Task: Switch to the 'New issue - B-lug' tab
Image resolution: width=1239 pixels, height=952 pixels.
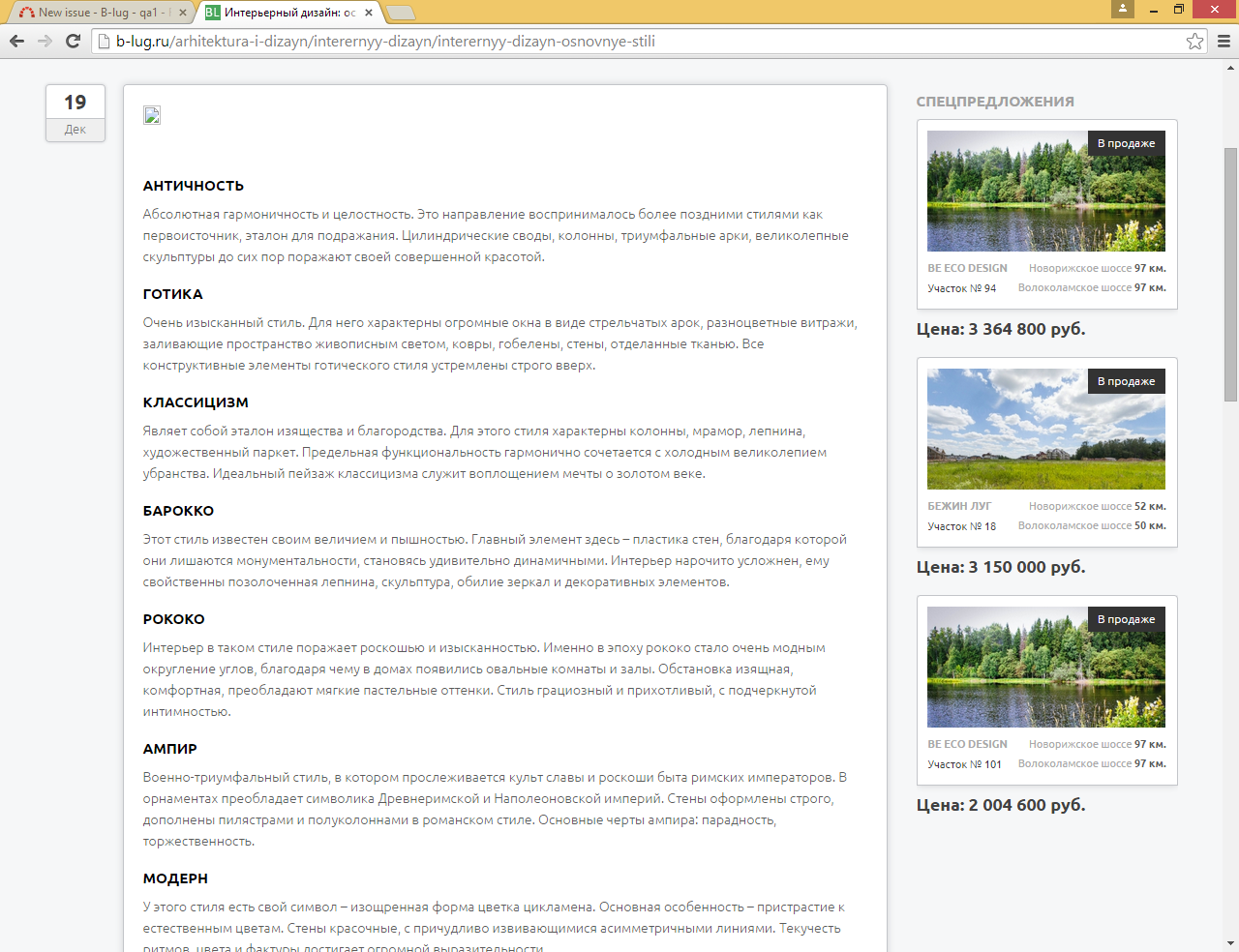Action: tap(97, 13)
